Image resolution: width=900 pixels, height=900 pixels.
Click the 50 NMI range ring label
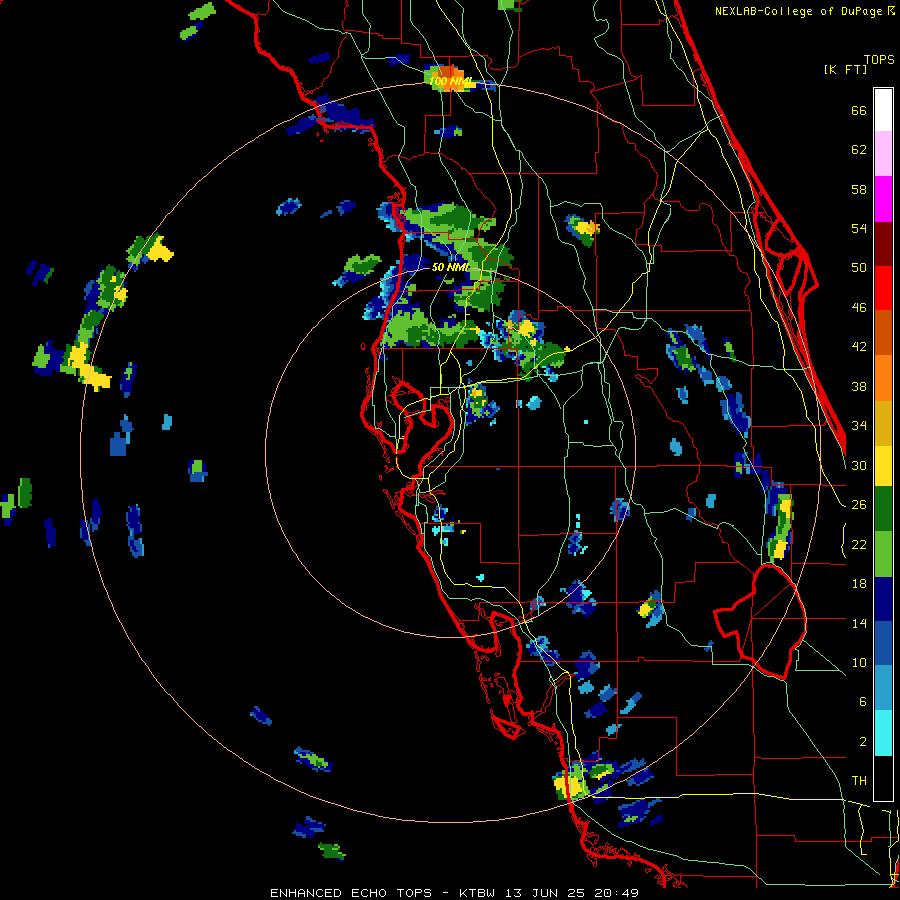tap(450, 267)
